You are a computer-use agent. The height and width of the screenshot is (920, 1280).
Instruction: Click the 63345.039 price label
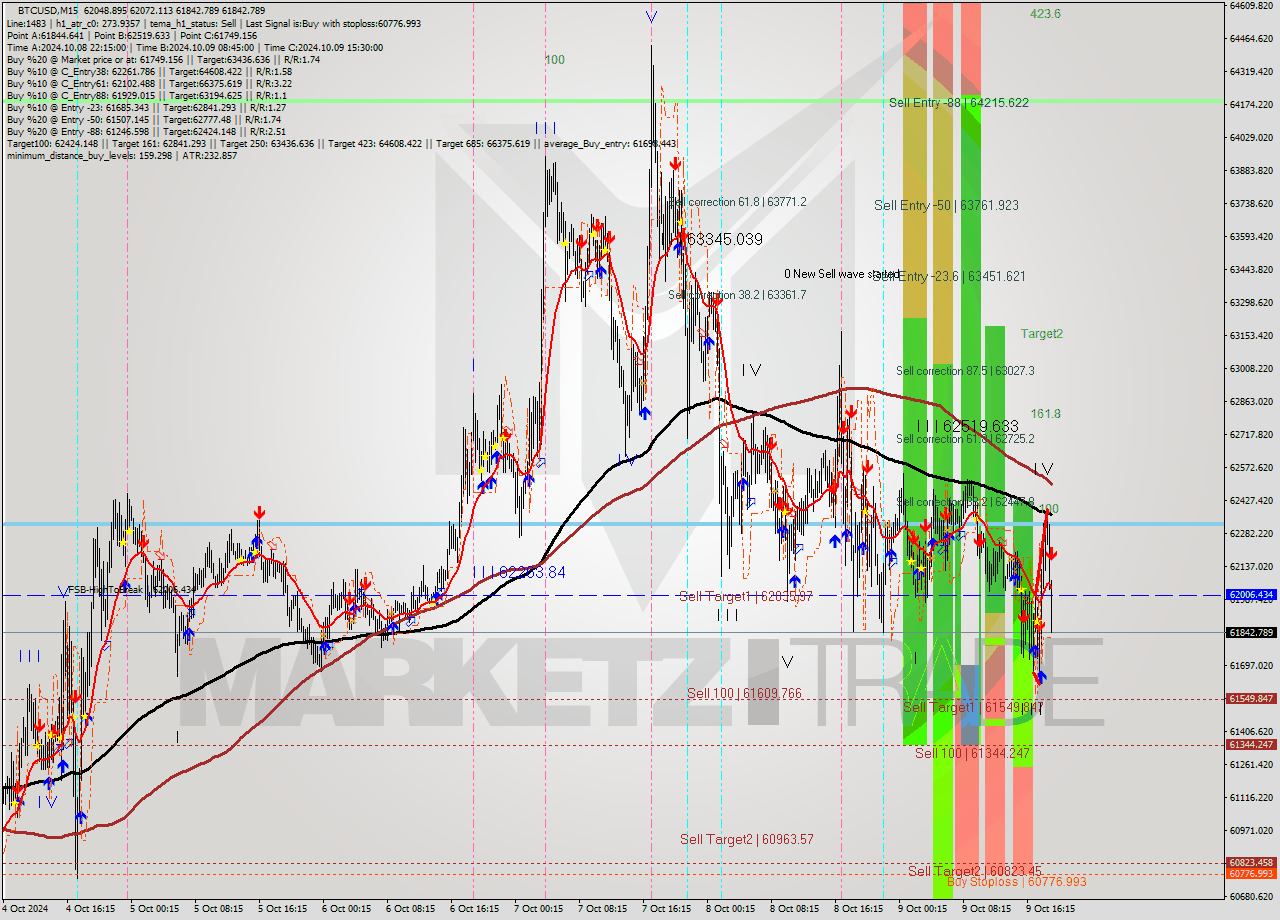[725, 240]
